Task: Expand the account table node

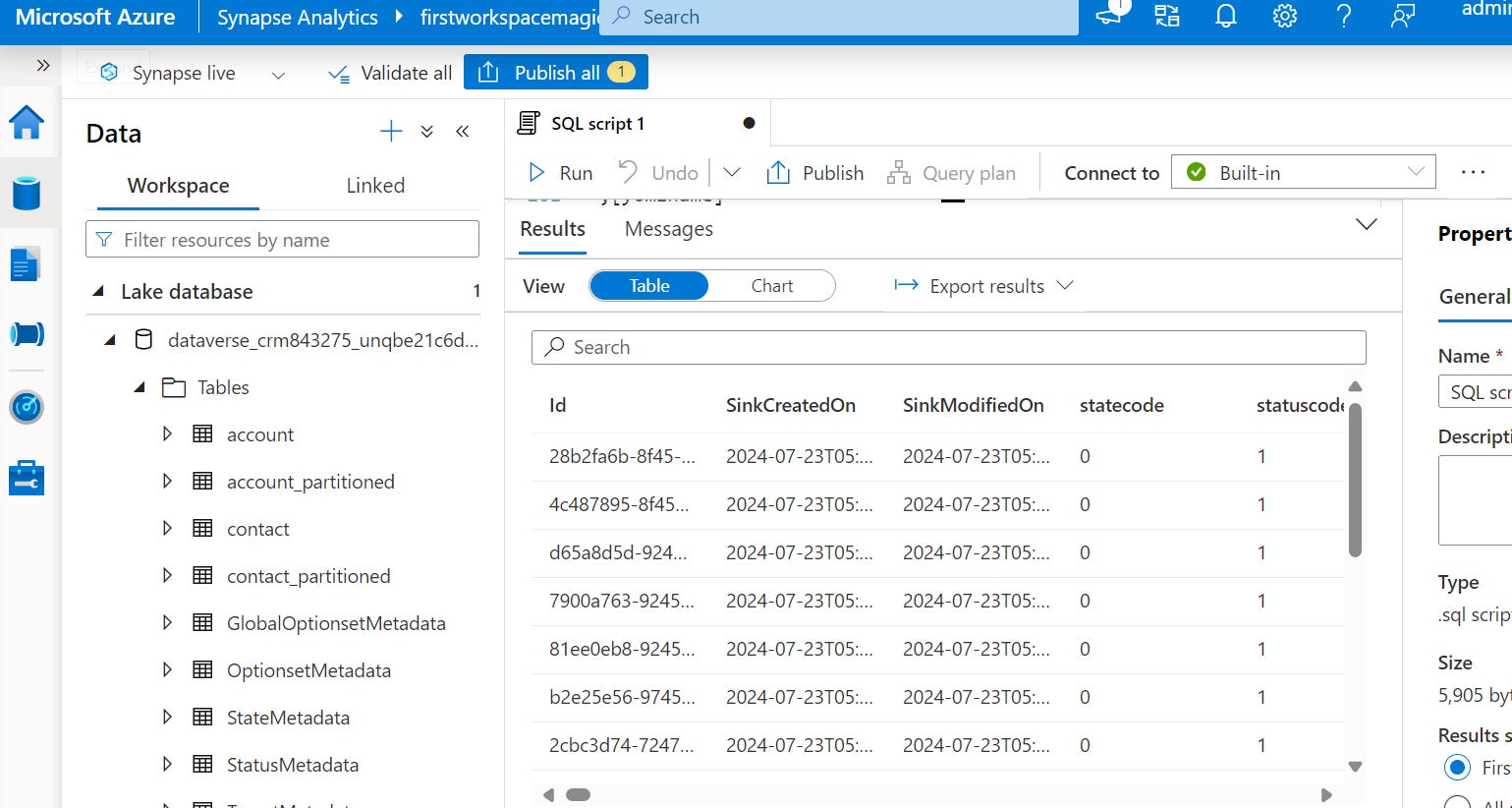Action: point(167,433)
